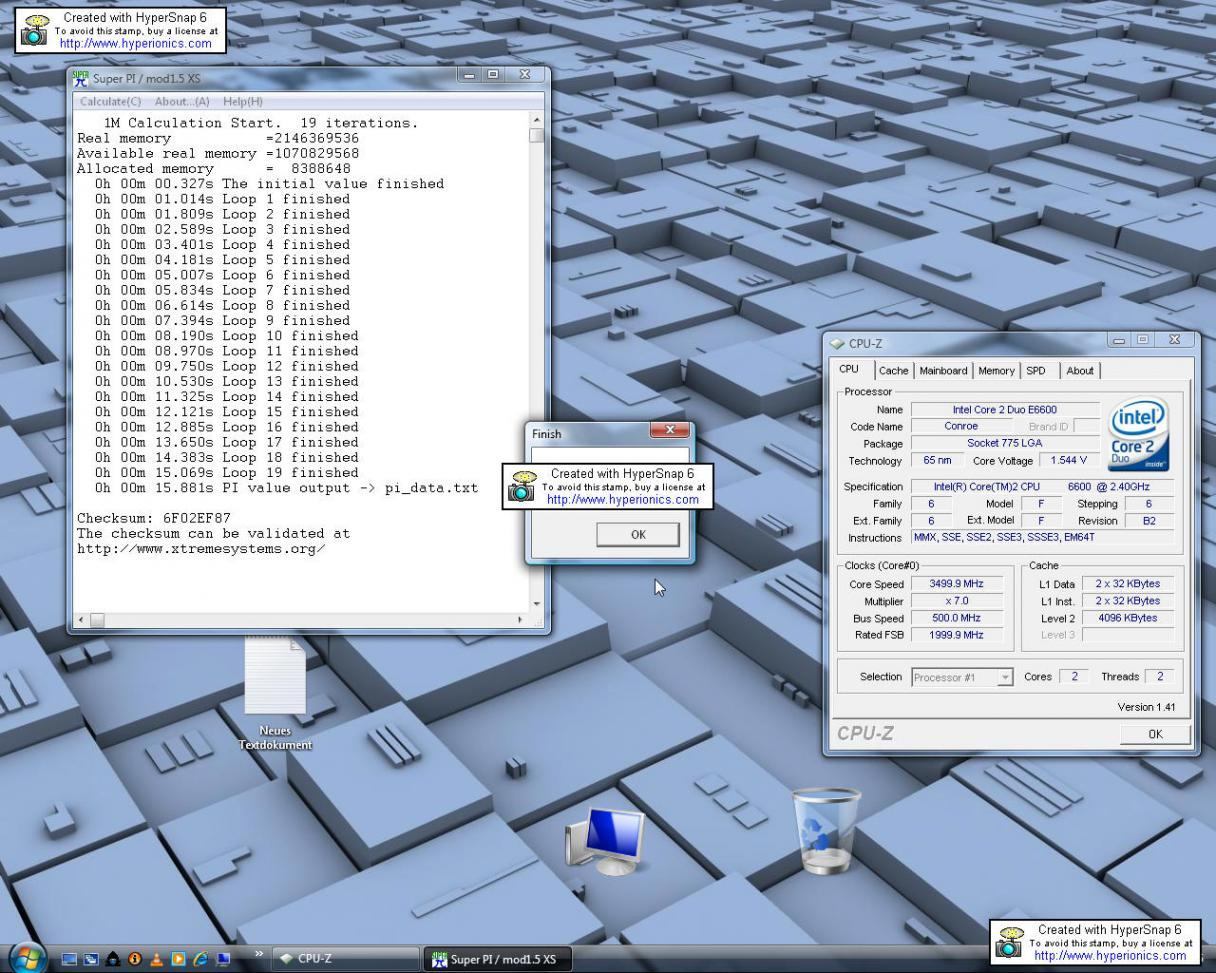Minimize the Super PI window
This screenshot has height=973, width=1216.
471,75
